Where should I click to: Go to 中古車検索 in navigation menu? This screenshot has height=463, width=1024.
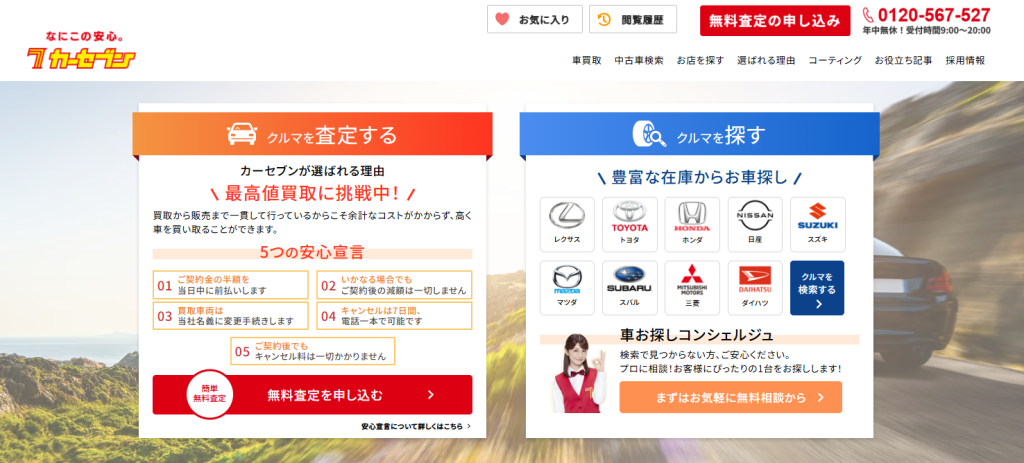point(639,61)
